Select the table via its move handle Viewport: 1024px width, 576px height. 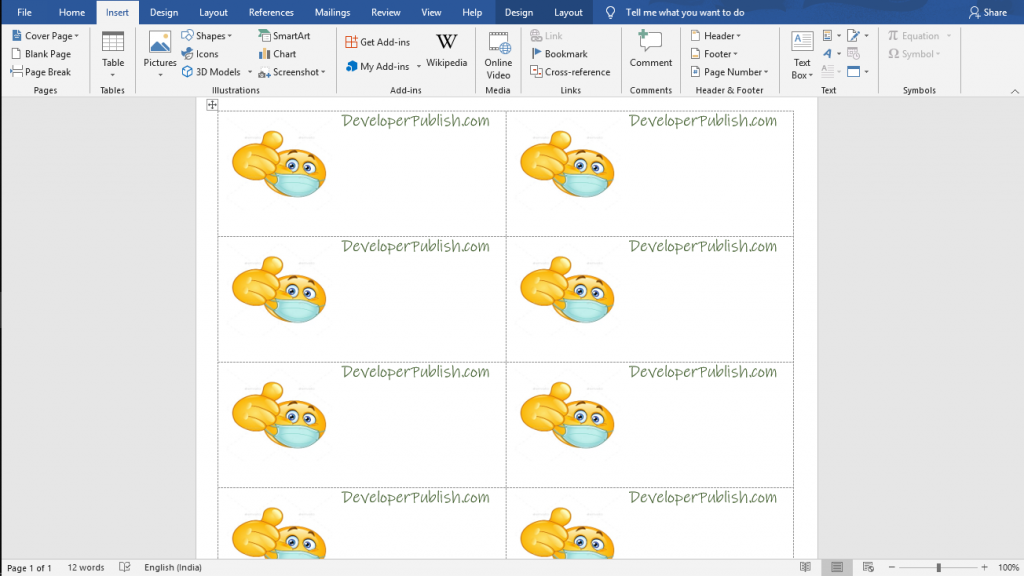click(211, 104)
